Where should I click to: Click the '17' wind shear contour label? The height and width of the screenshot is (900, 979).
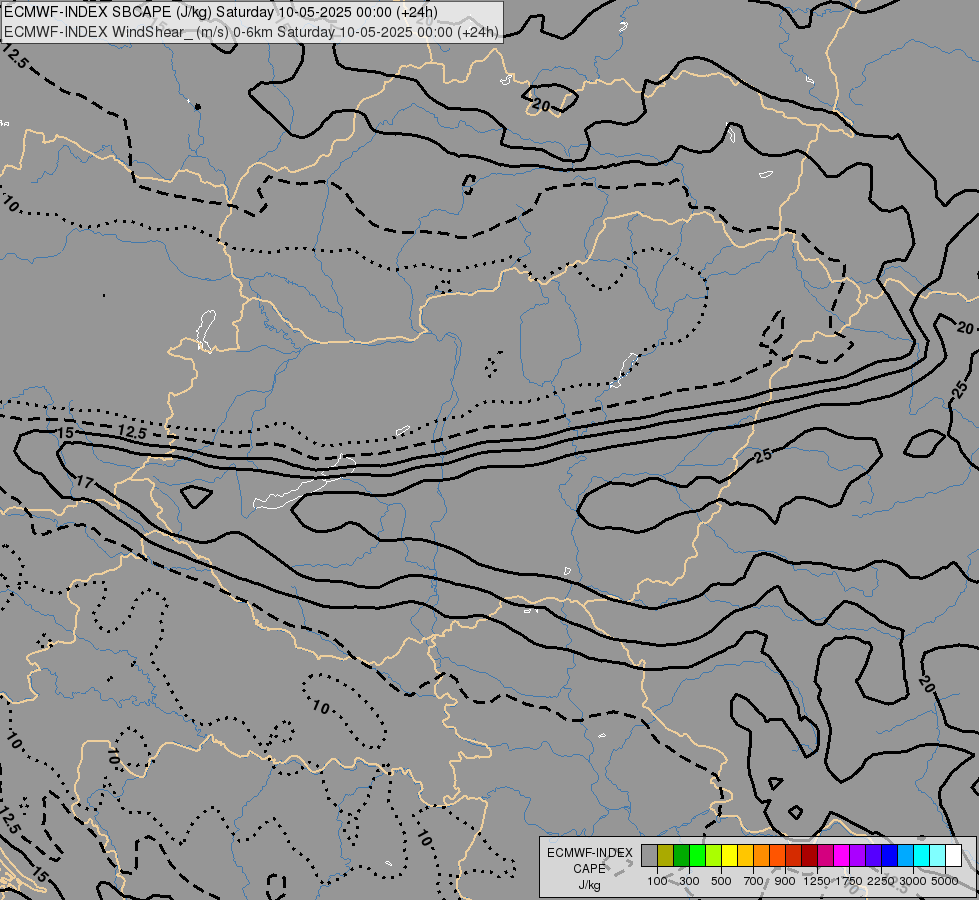(x=84, y=482)
